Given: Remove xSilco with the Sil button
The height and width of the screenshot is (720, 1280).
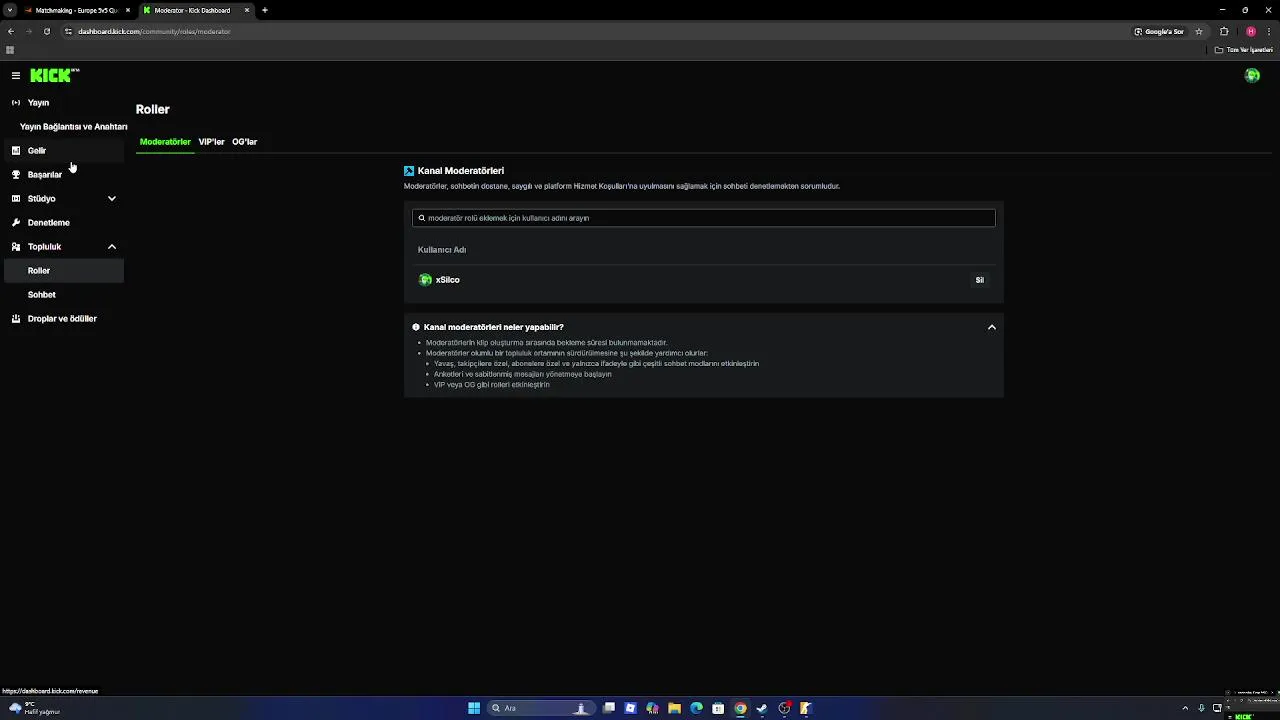Looking at the screenshot, I should (980, 280).
